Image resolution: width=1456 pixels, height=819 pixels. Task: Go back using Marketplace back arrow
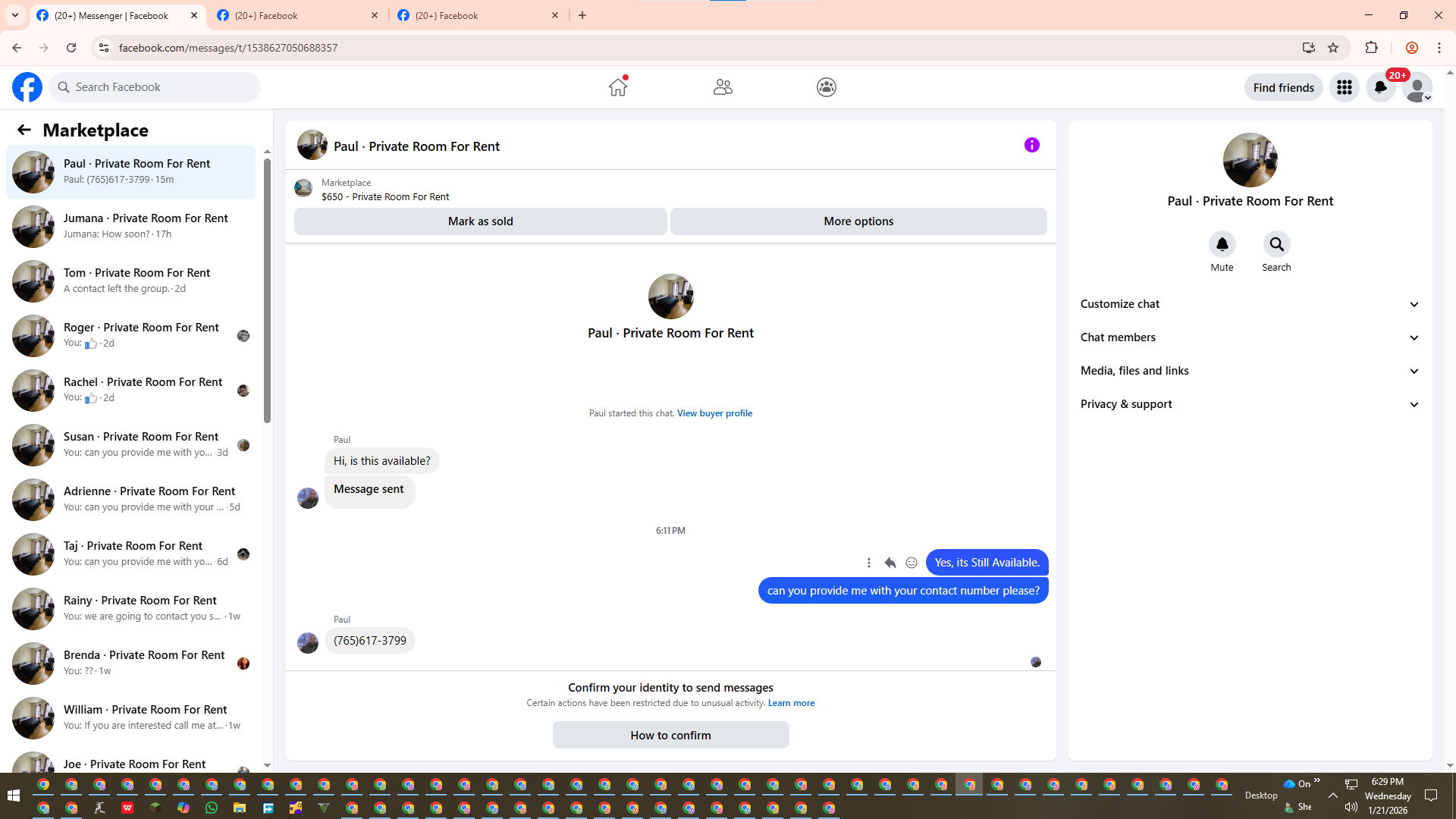(x=24, y=130)
